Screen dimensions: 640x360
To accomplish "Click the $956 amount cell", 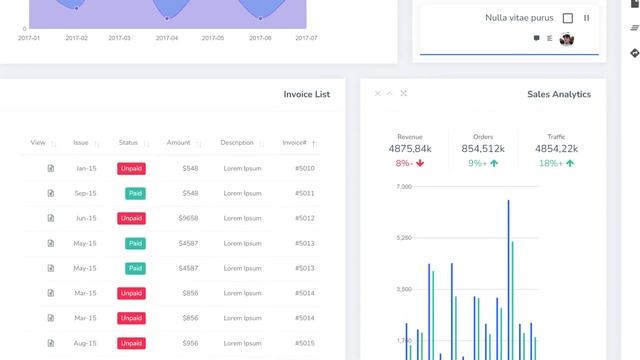I will tap(190, 343).
